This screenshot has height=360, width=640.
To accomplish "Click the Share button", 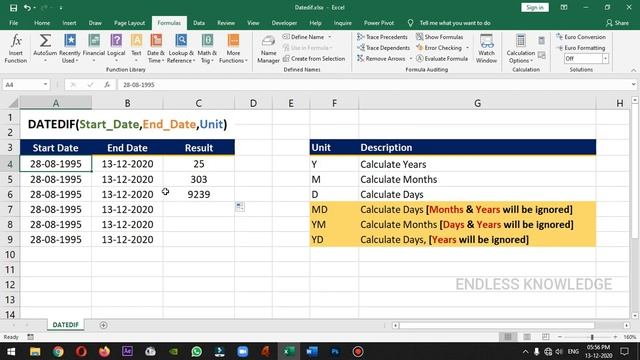I will (x=617, y=23).
